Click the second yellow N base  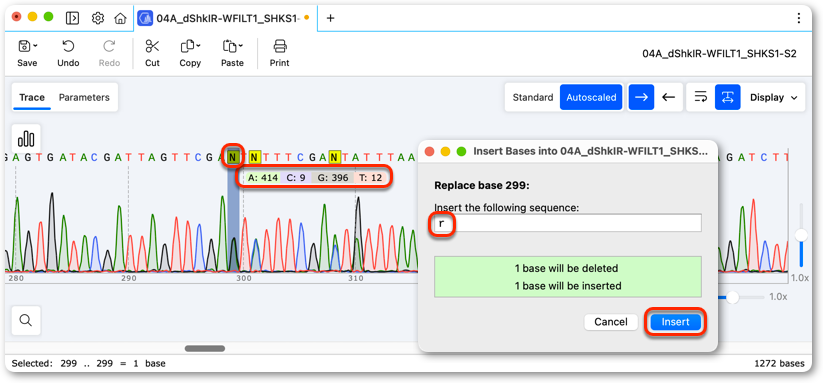click(x=255, y=157)
